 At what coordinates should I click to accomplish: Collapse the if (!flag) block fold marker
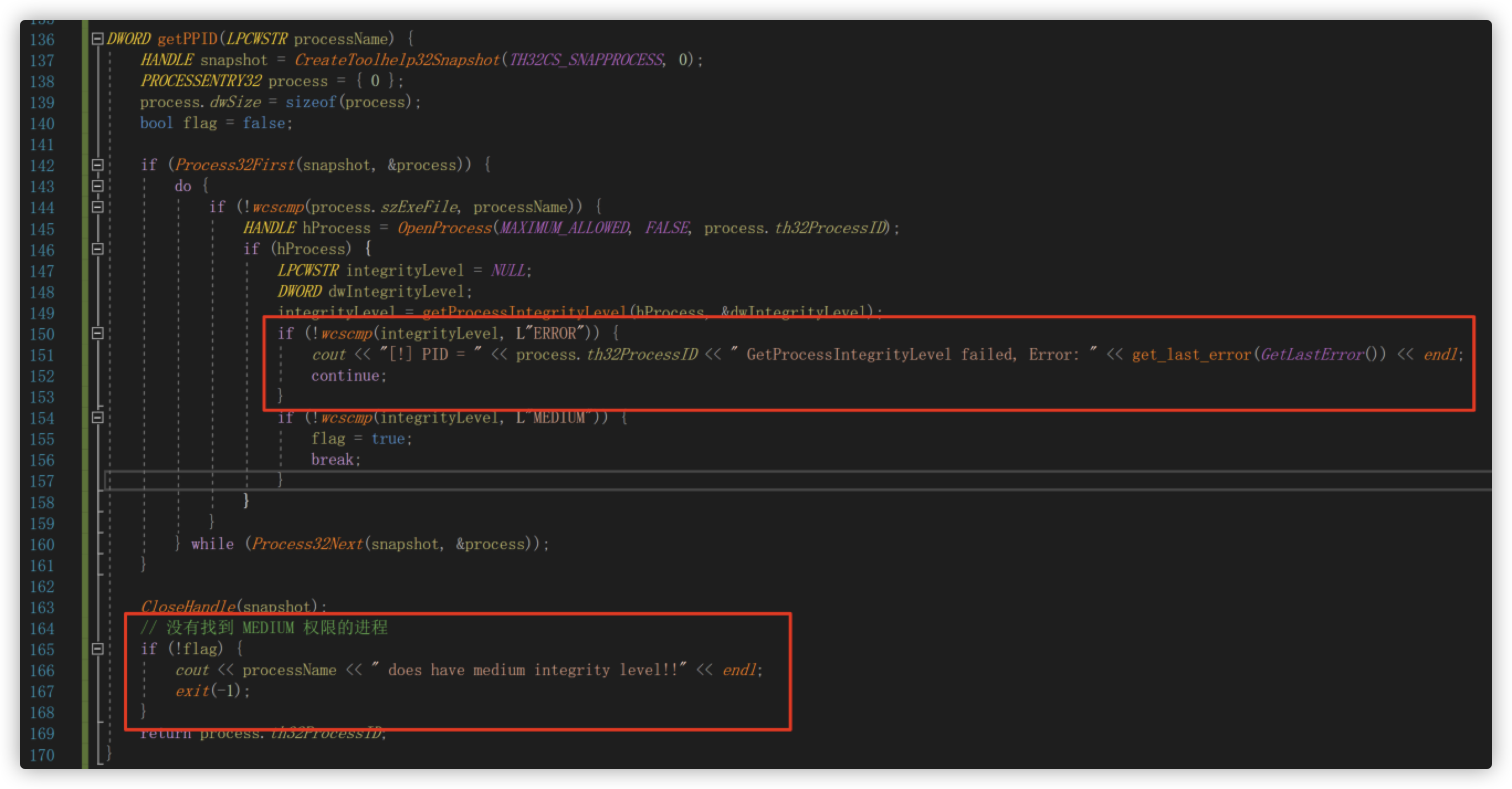pos(97,649)
